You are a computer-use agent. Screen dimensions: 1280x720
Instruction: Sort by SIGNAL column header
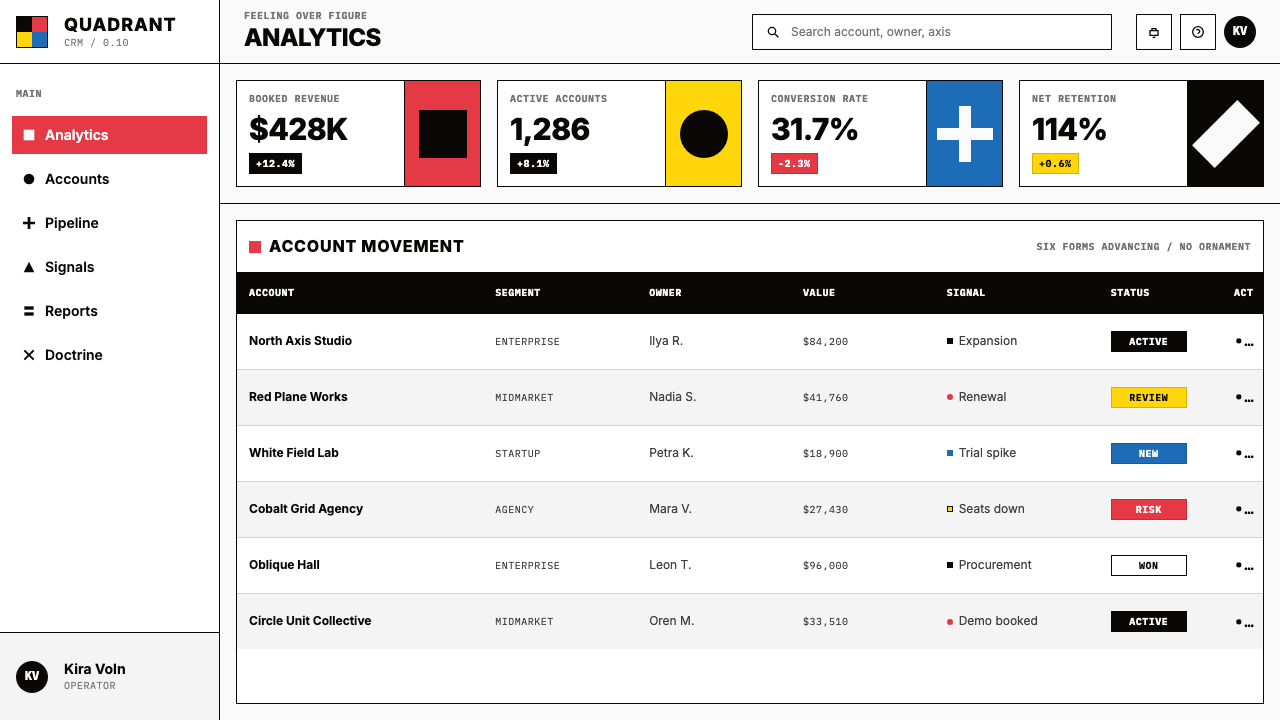coord(966,293)
